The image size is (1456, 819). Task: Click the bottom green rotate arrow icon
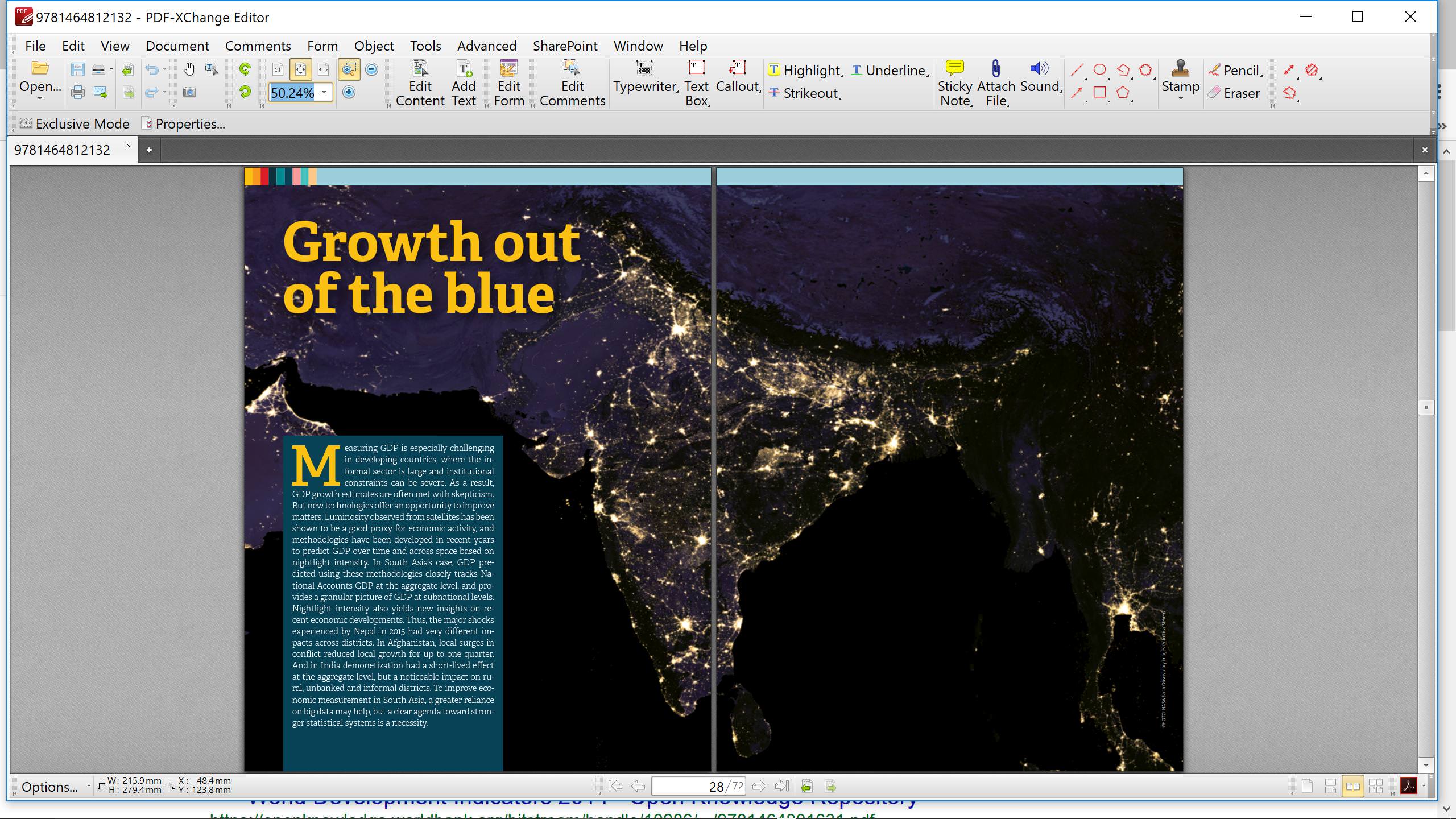coord(245,92)
